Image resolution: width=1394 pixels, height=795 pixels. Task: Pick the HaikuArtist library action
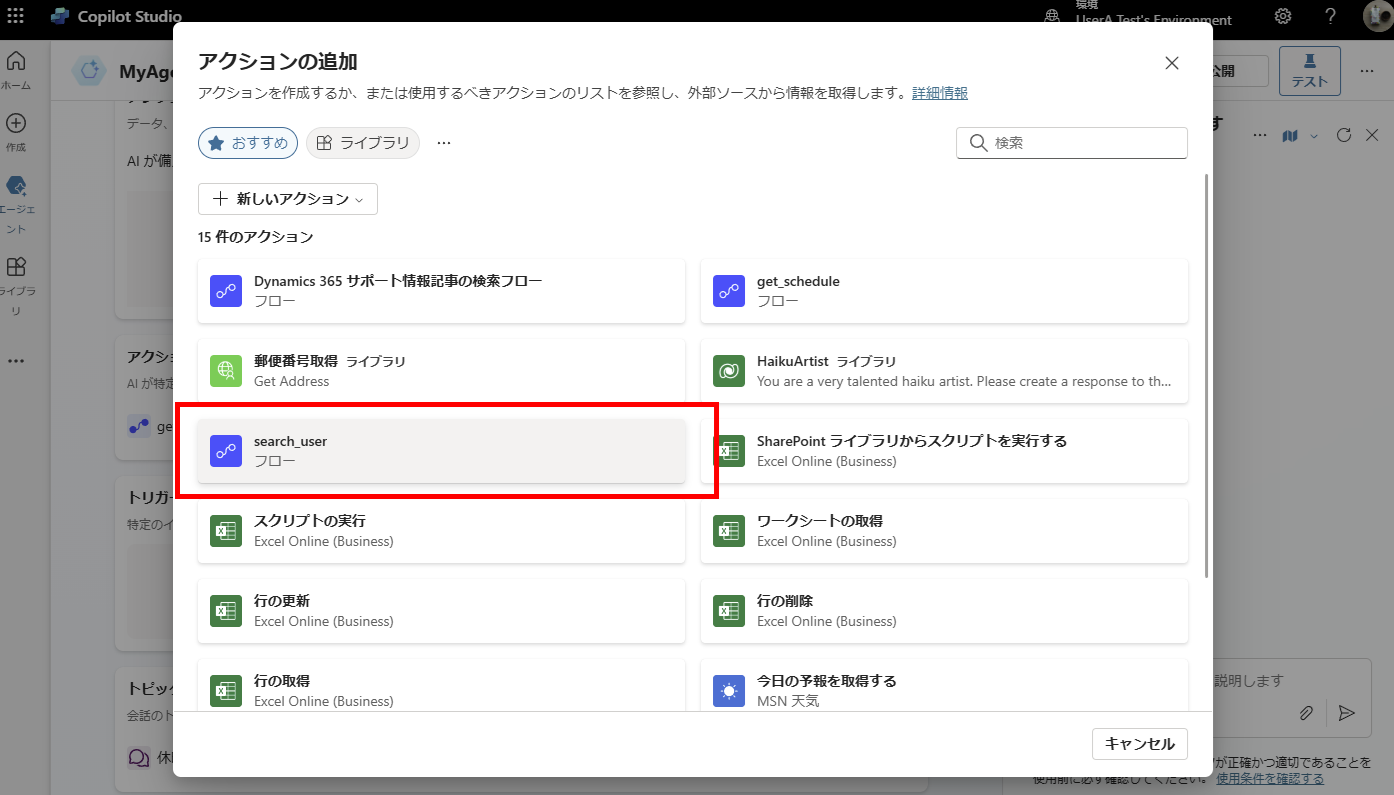tap(944, 371)
